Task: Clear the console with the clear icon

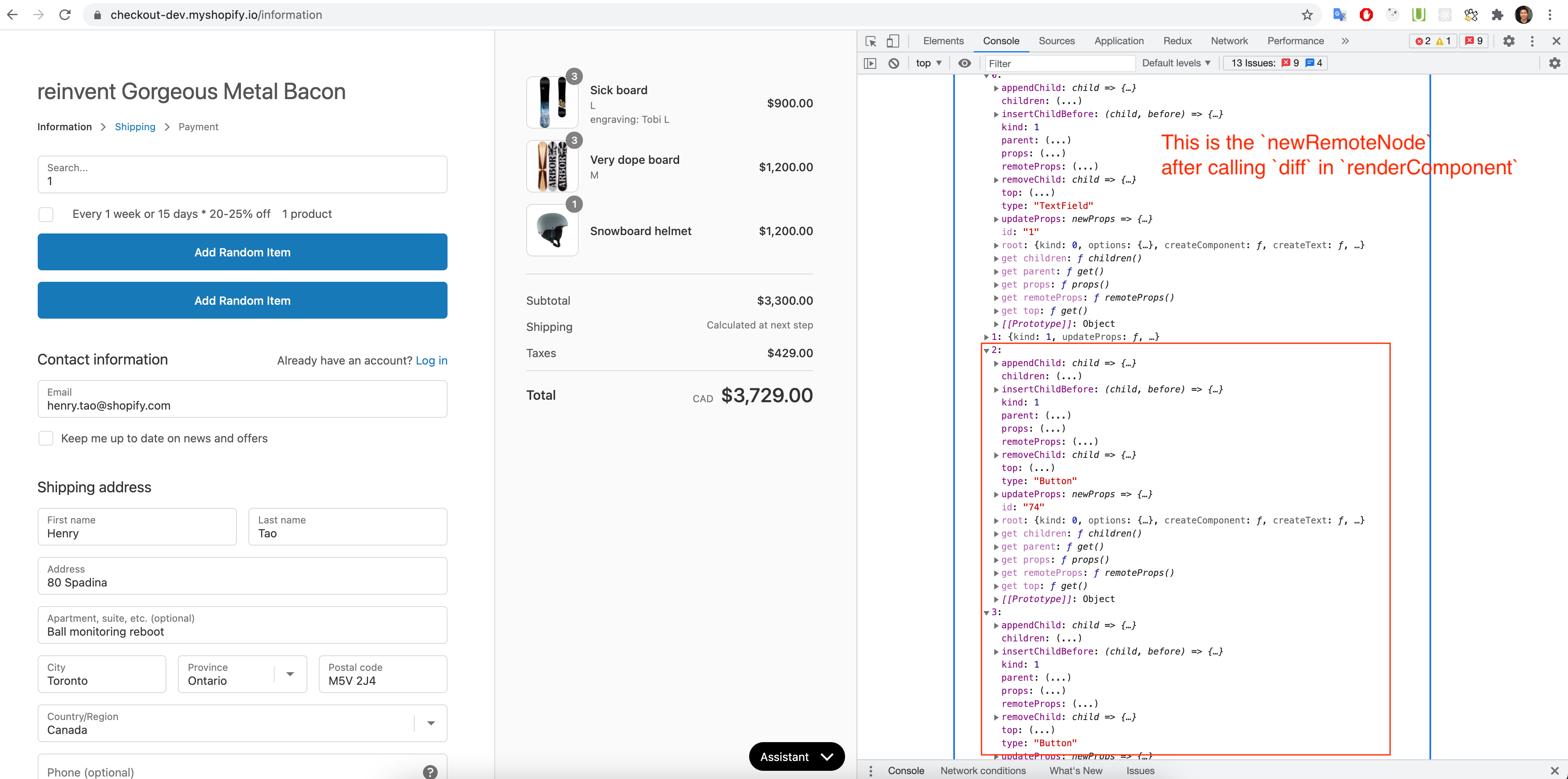Action: [893, 63]
